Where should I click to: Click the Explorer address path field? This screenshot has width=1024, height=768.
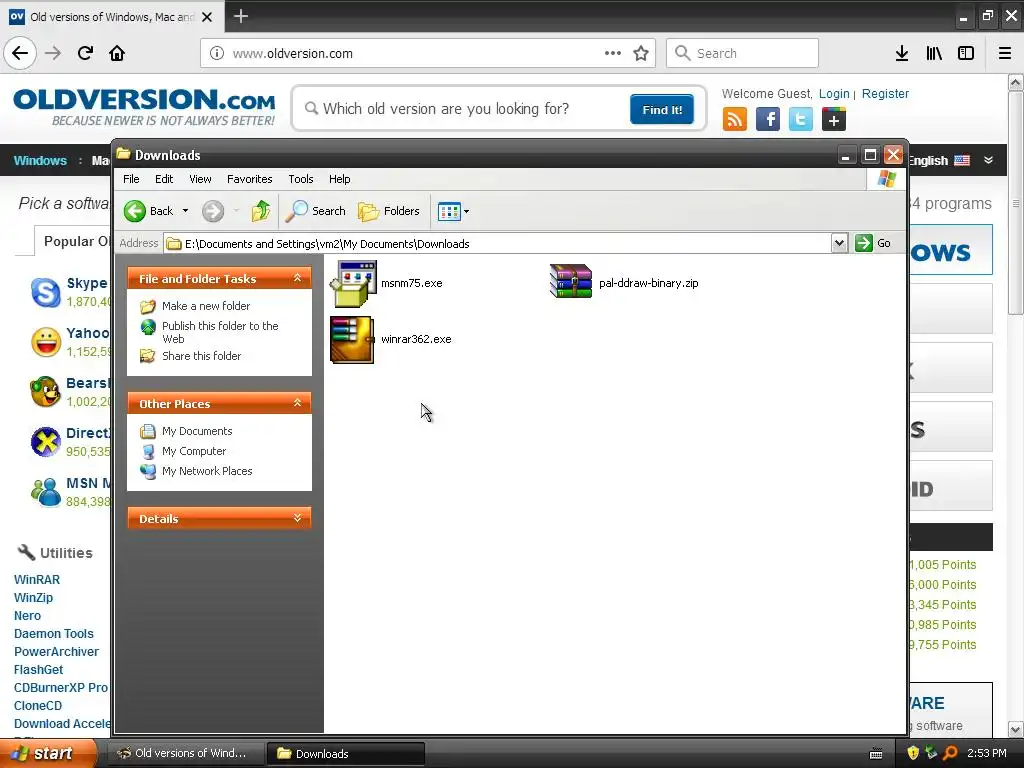(498, 244)
